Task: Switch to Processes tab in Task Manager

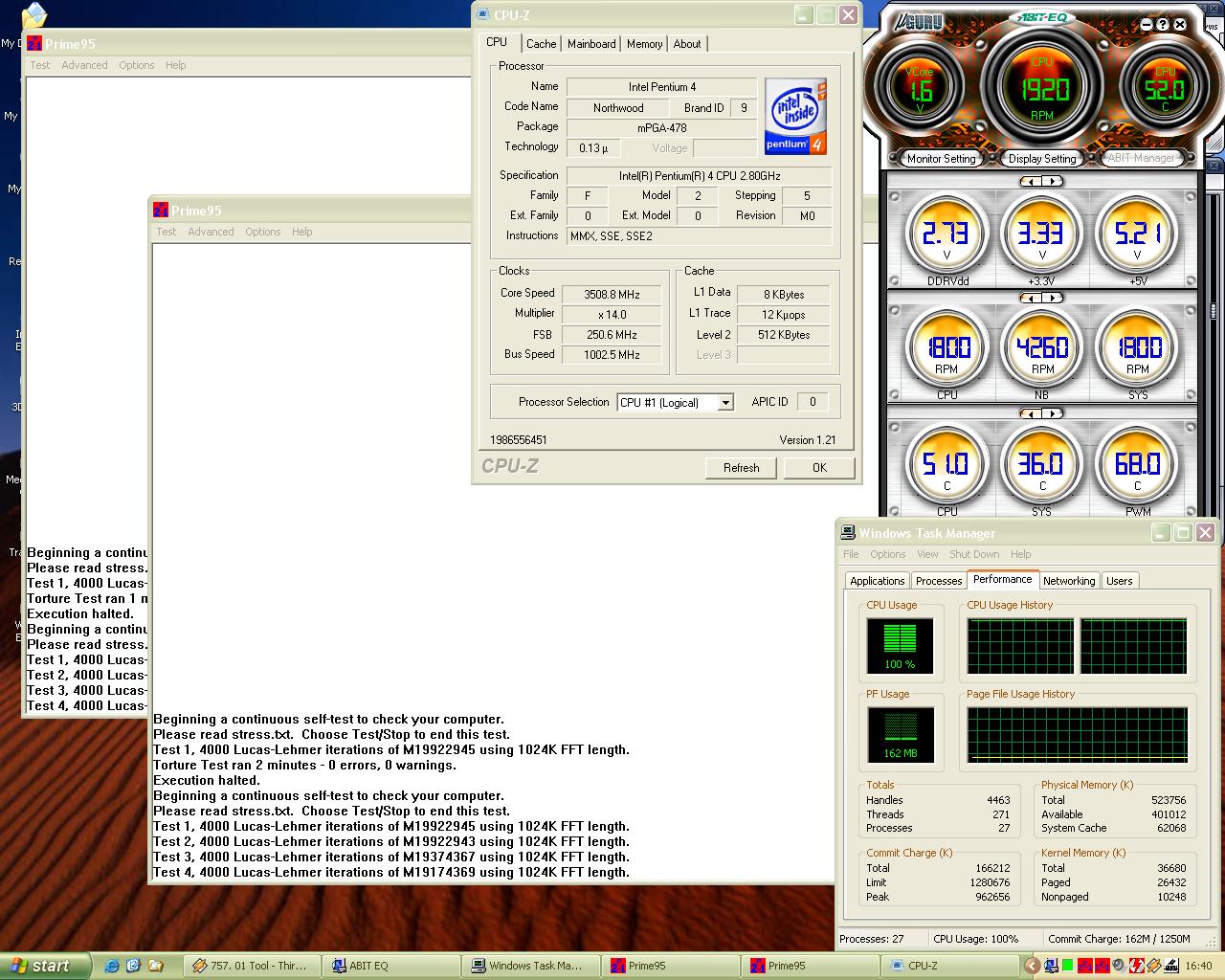Action: click(938, 581)
